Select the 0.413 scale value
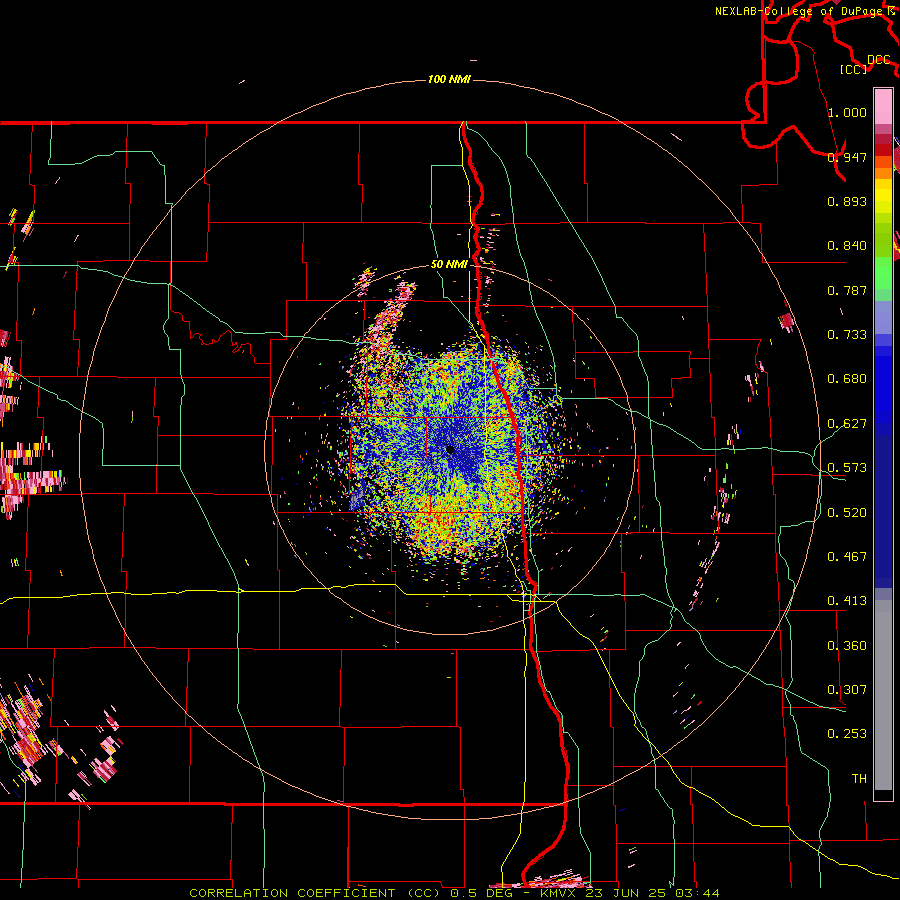The height and width of the screenshot is (900, 900). tap(847, 601)
